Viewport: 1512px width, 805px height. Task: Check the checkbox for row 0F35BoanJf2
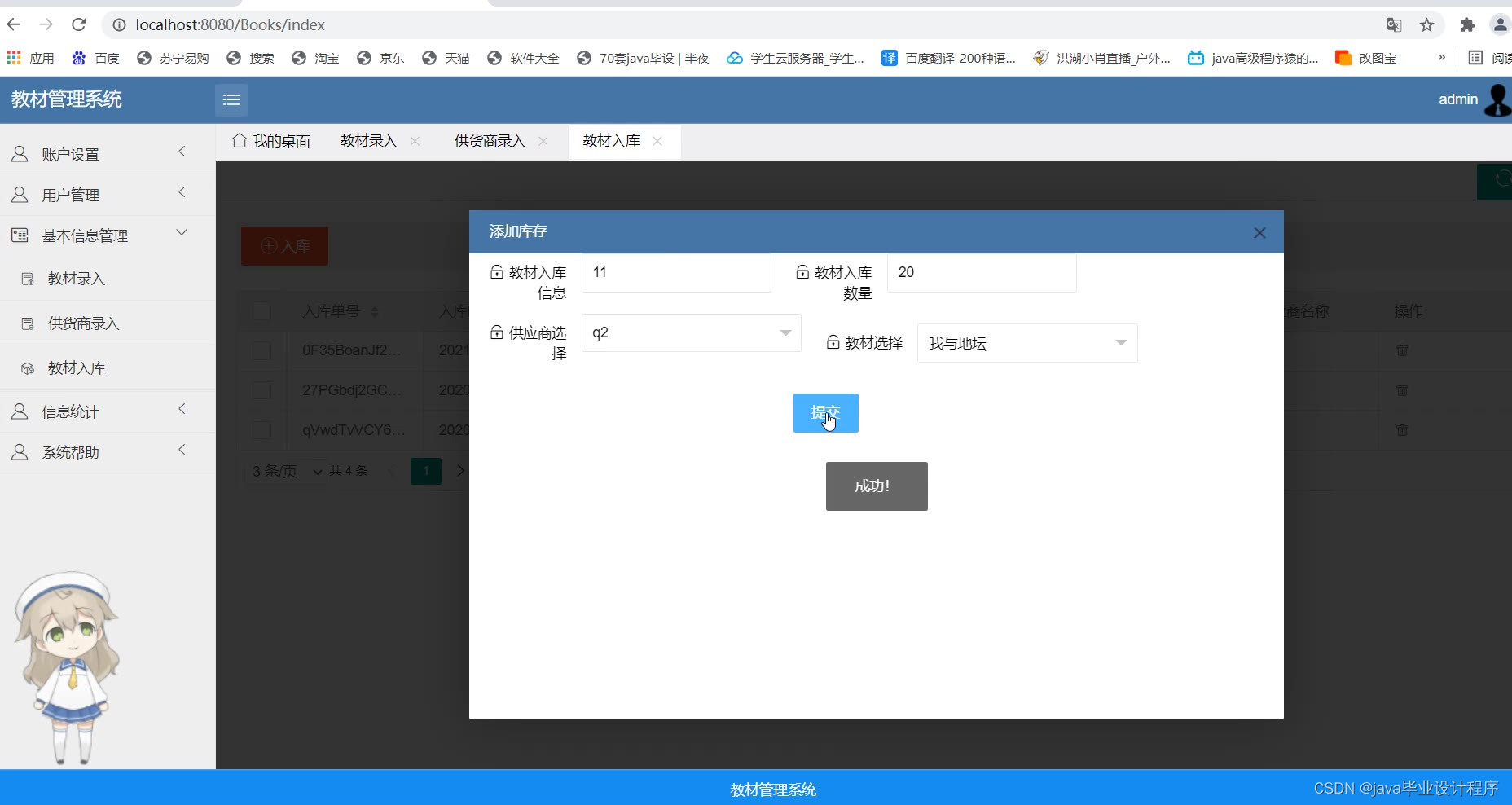[261, 350]
